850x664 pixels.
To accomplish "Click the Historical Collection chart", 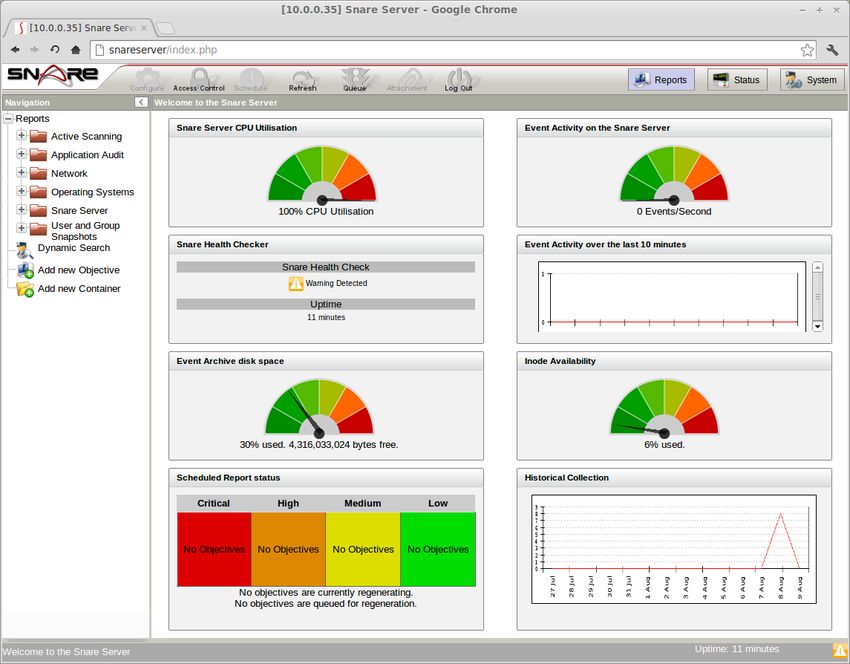I will (x=674, y=549).
